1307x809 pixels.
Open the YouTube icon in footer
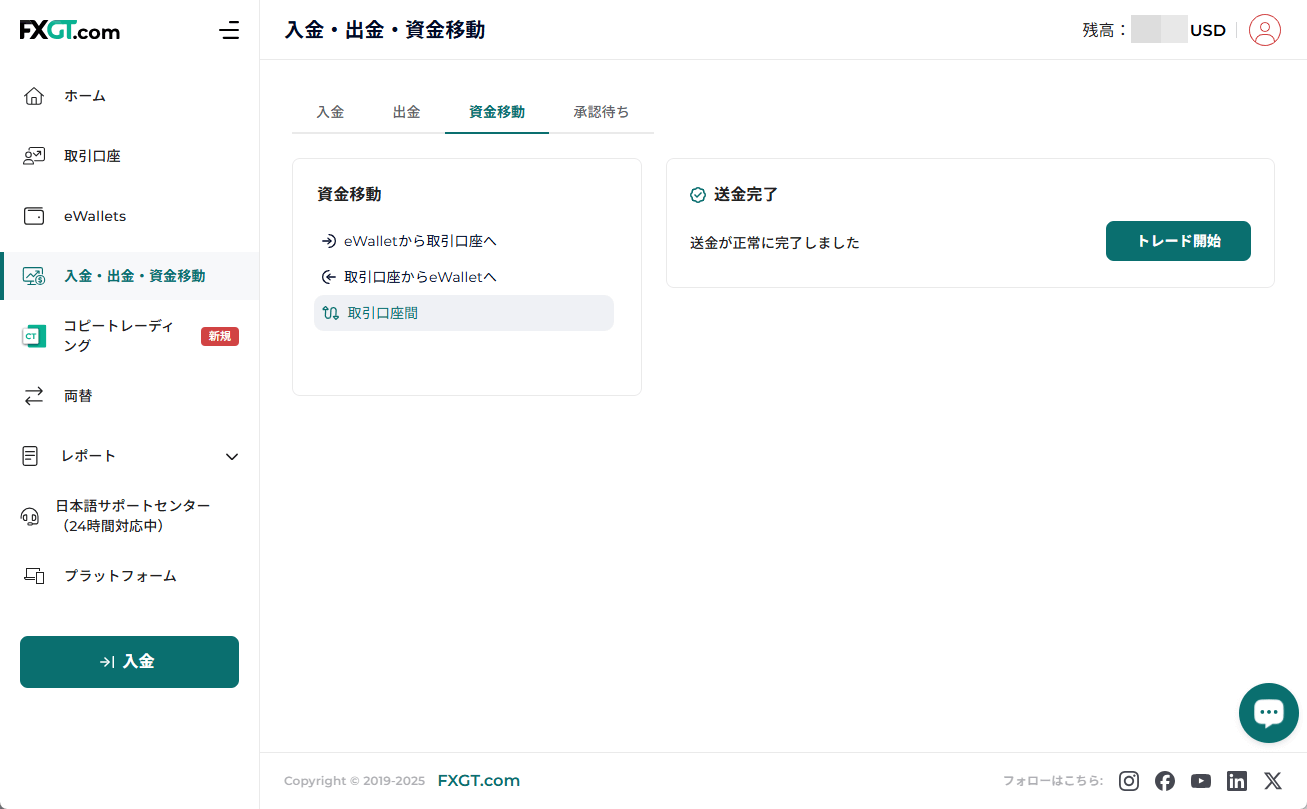pos(1201,781)
